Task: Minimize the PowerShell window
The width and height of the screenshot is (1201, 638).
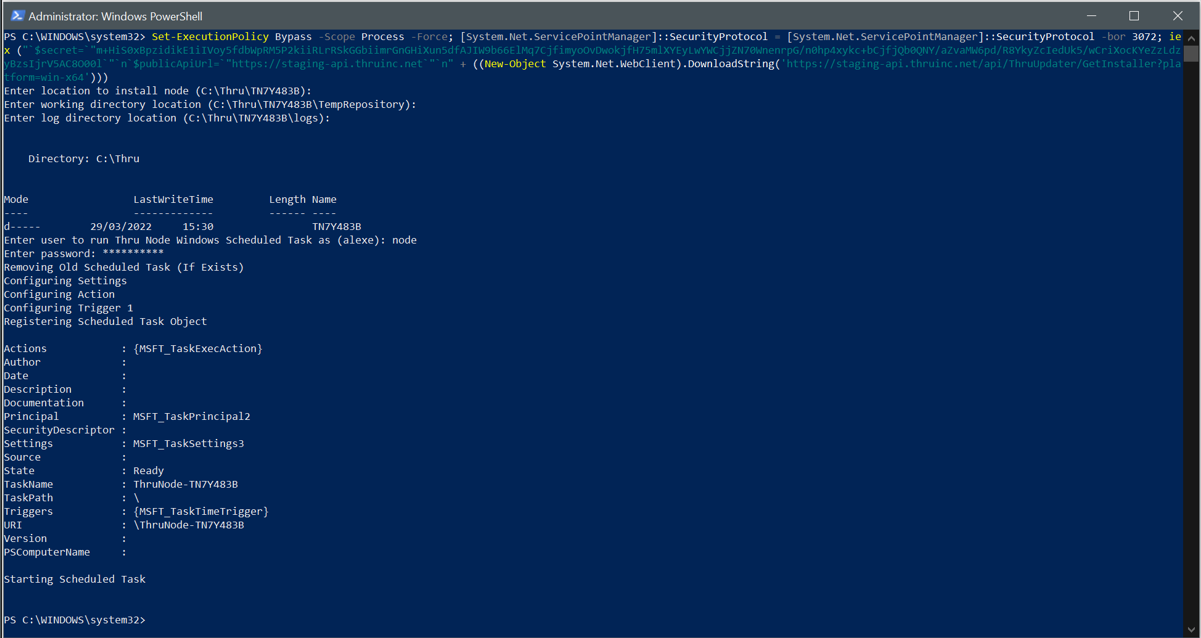Action: click(1090, 16)
